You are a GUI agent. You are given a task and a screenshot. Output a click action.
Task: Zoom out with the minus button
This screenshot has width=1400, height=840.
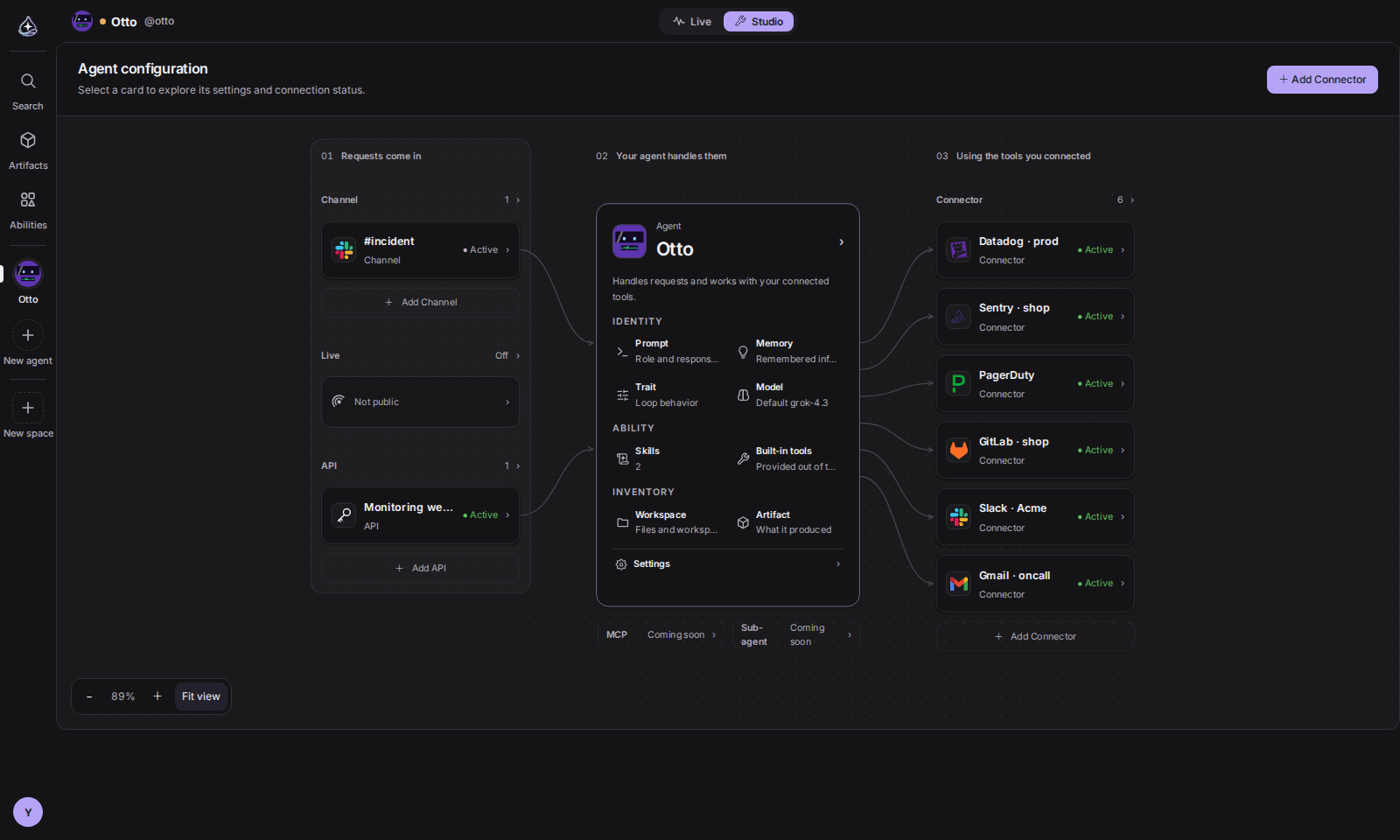point(89,696)
